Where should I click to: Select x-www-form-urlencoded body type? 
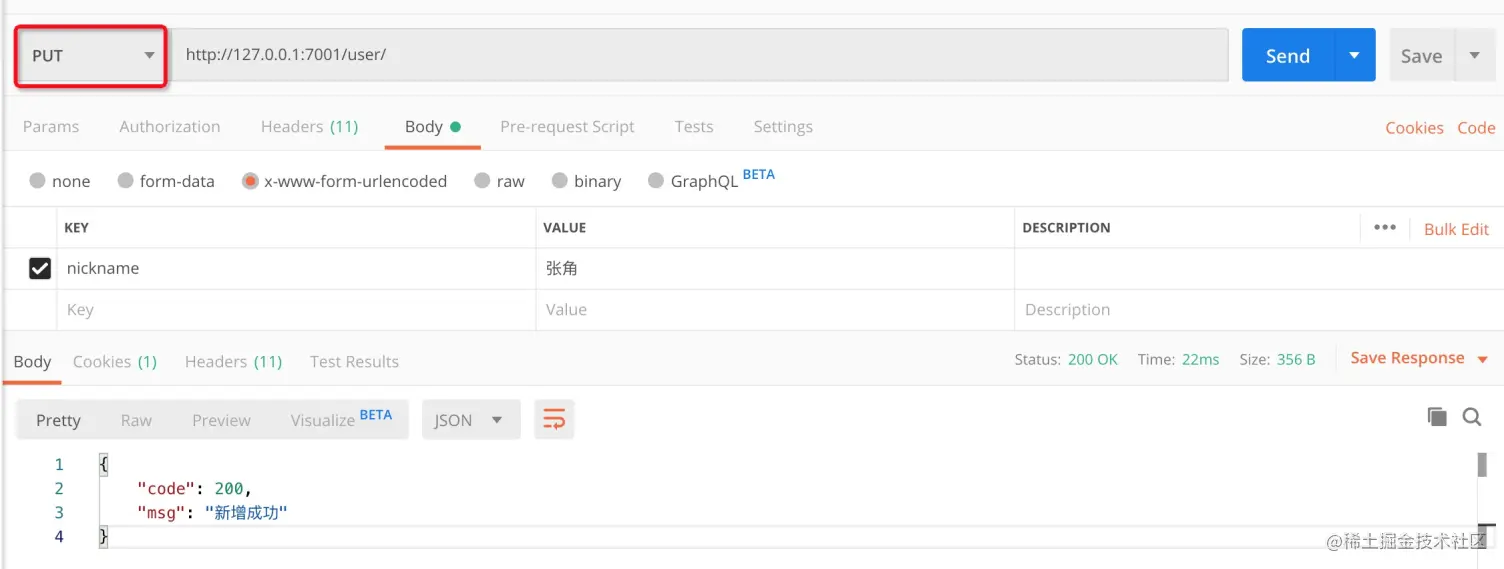(345, 181)
